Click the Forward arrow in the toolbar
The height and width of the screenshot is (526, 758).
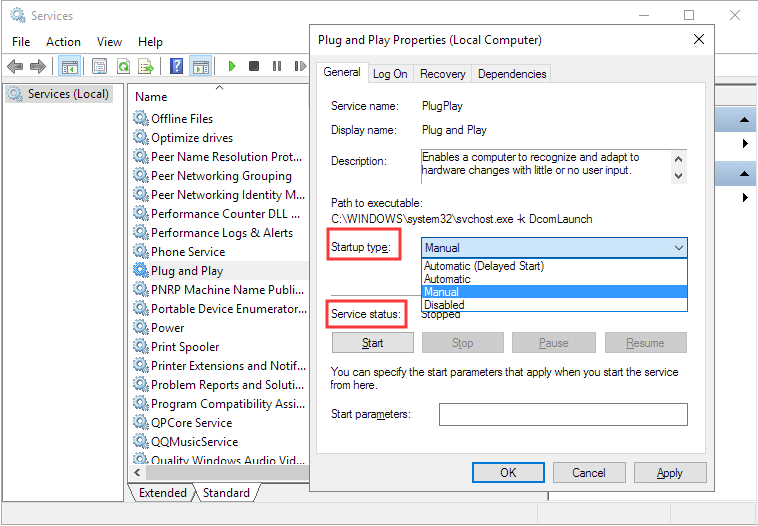(39, 67)
